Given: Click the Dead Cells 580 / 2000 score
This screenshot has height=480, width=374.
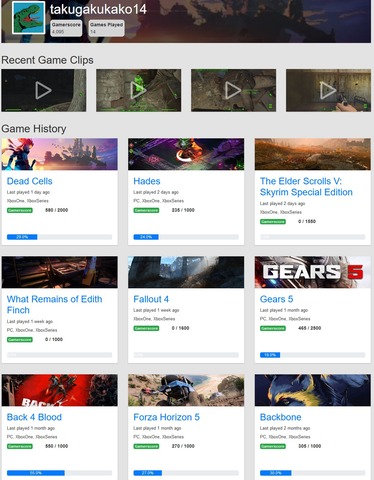Looking at the screenshot, I should pos(56,210).
